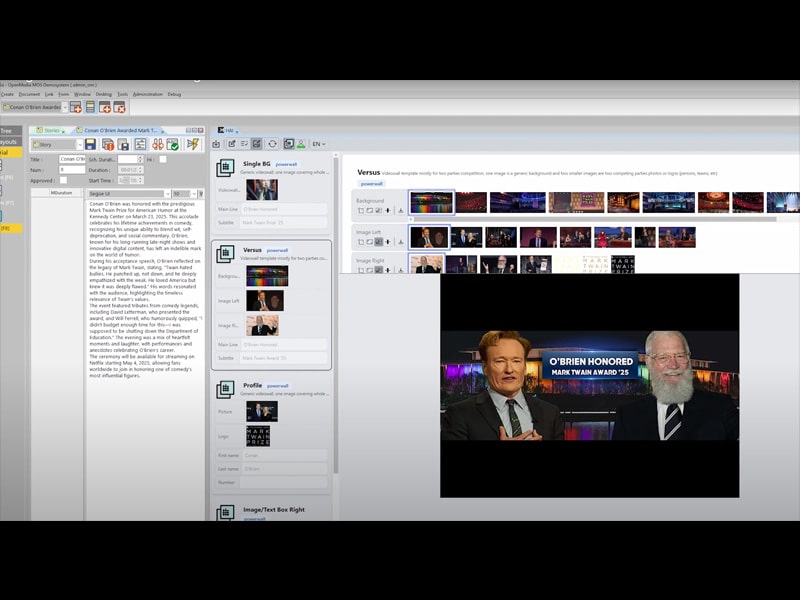Click the Profile template icon
The width and height of the screenshot is (800, 600).
click(225, 389)
